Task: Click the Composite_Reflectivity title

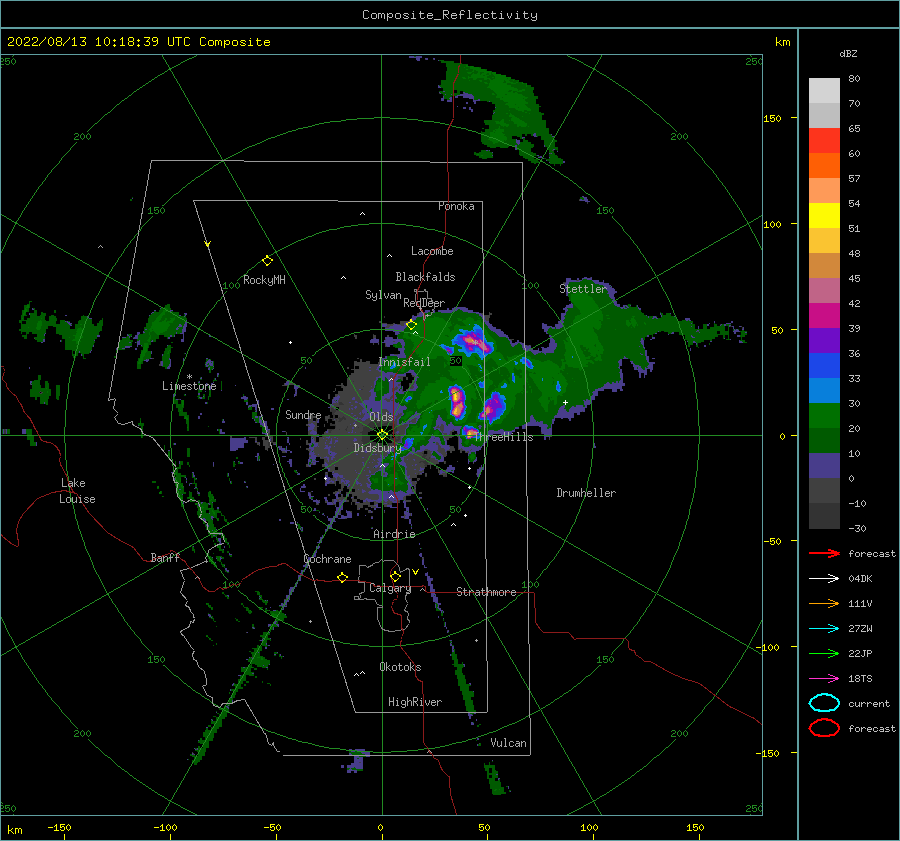Action: tap(450, 15)
